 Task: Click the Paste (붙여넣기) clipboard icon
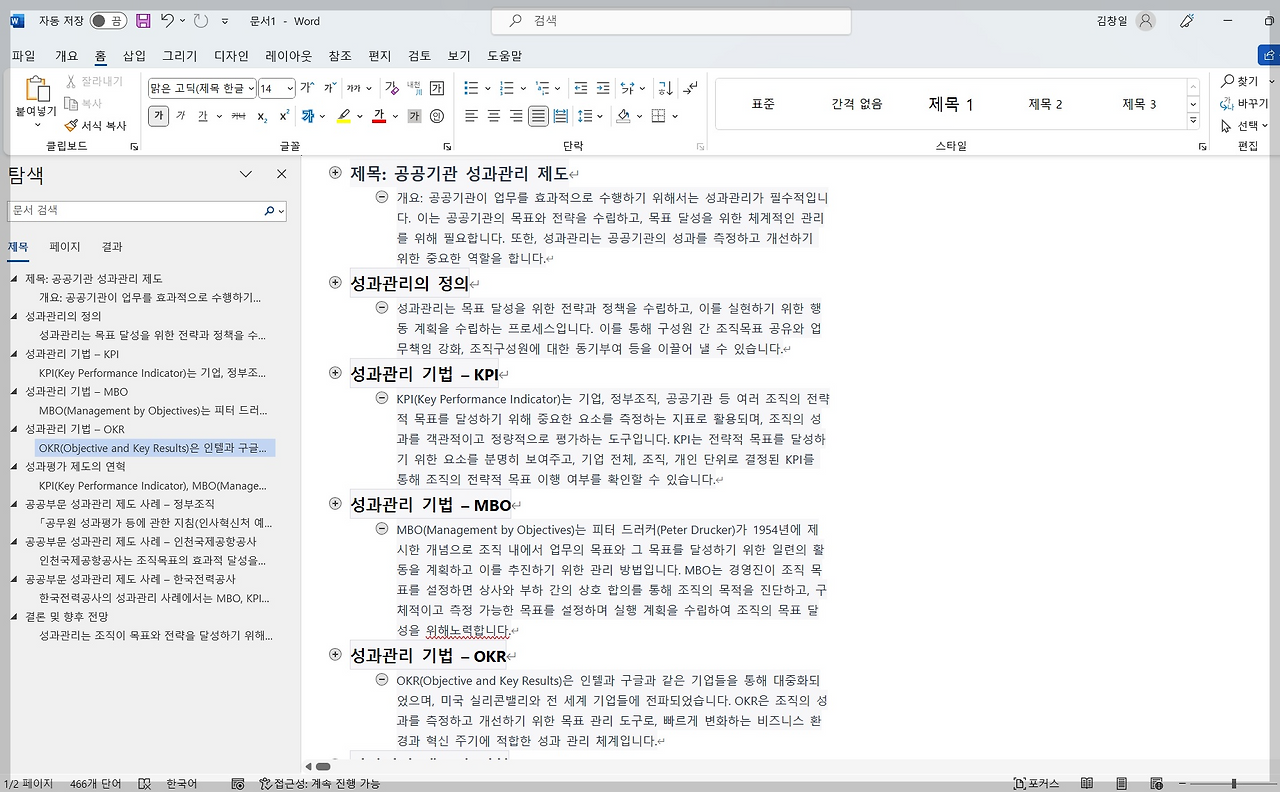pyautogui.click(x=36, y=90)
